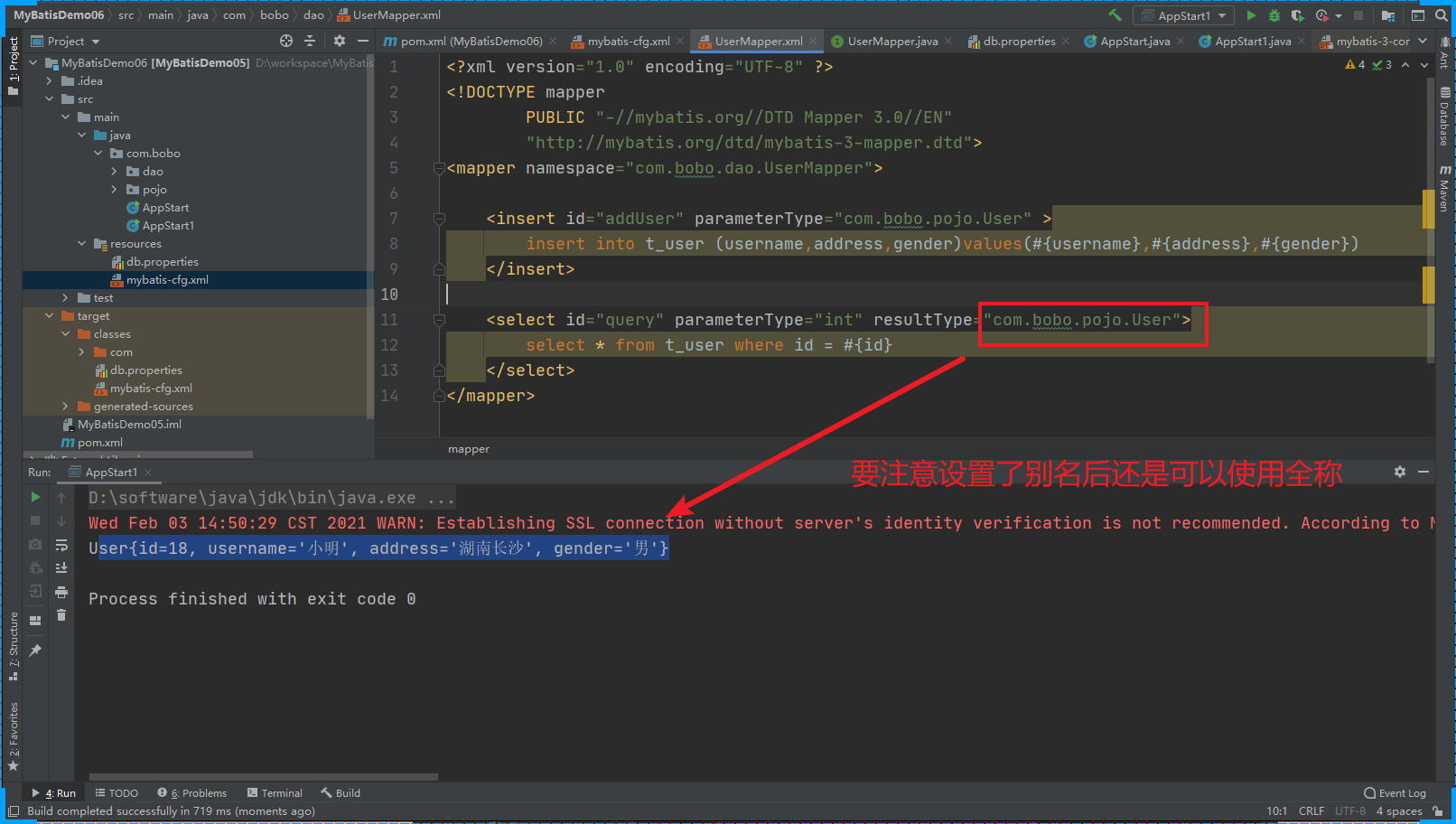Image resolution: width=1456 pixels, height=824 pixels.
Task: Collapse the target folder
Action: pyautogui.click(x=49, y=315)
